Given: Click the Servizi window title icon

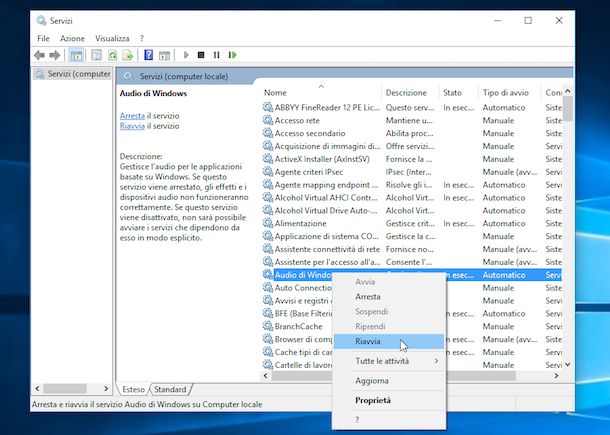Looking at the screenshot, I should pyautogui.click(x=41, y=21).
